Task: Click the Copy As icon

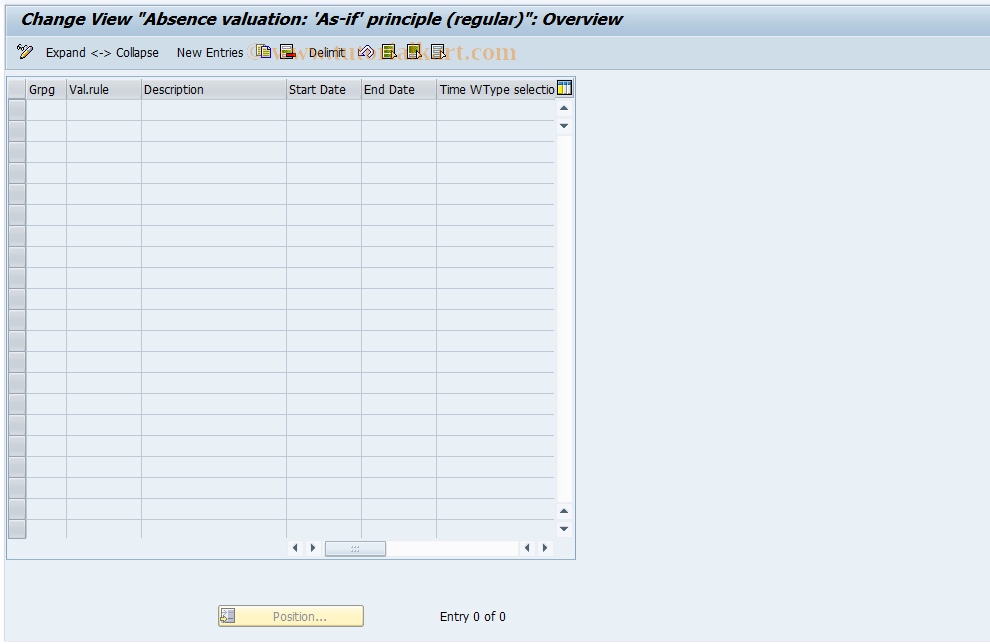Action: click(264, 52)
